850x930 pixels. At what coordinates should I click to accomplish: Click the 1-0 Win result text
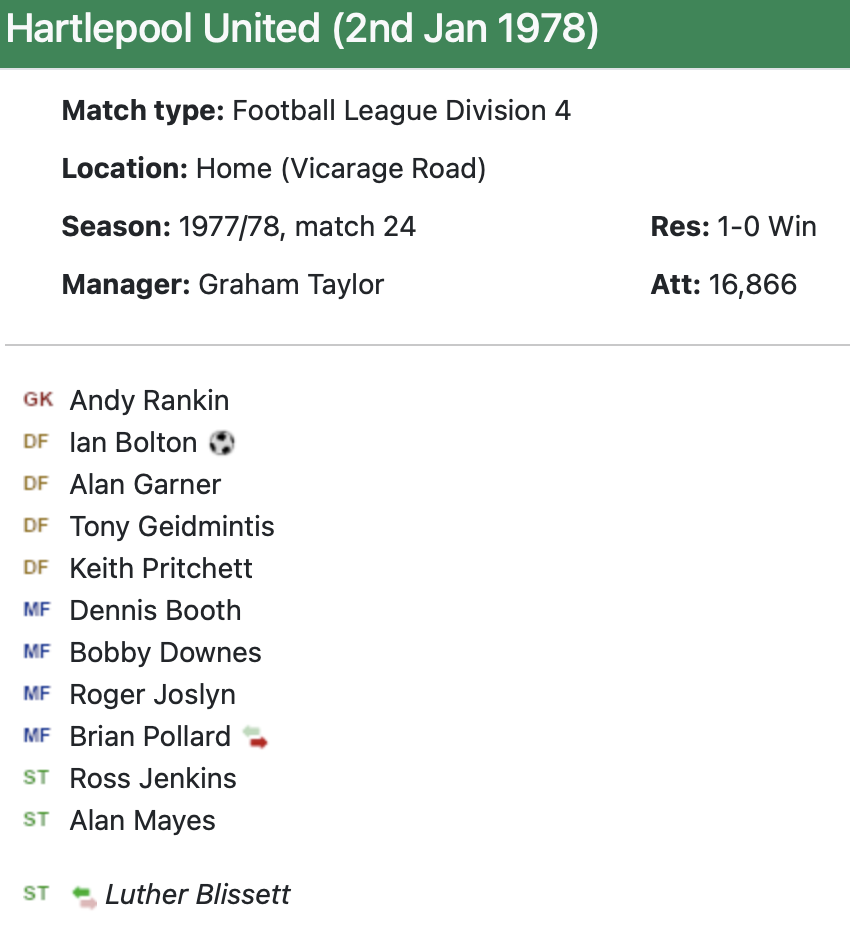pyautogui.click(x=767, y=227)
